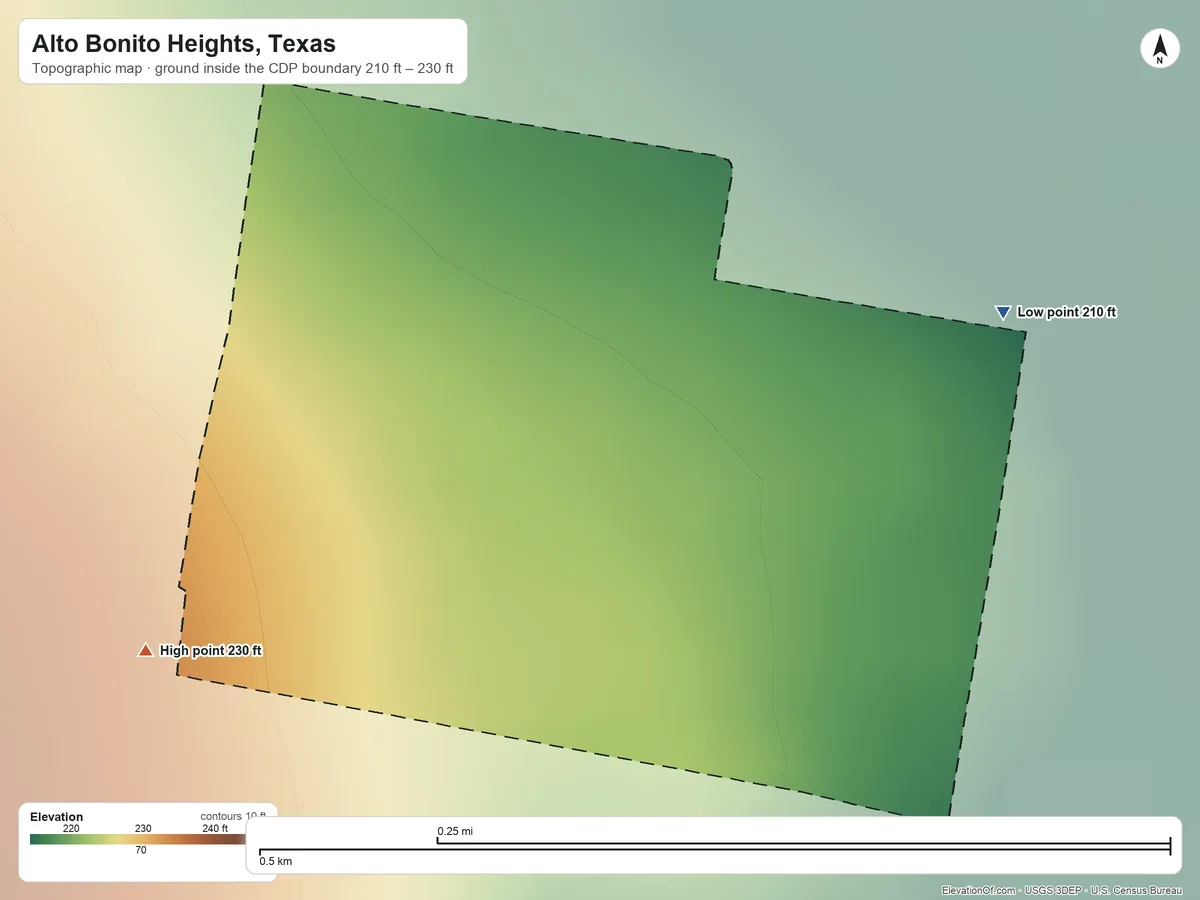This screenshot has height=900, width=1200.
Task: Click the '220' legend tick label
Action: tap(71, 828)
